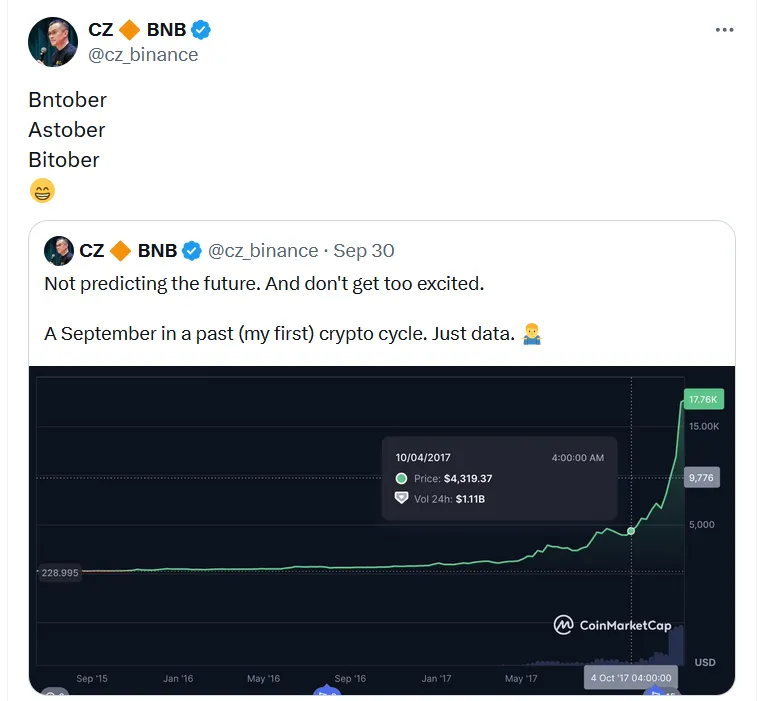768x701 pixels.
Task: Click the green price point on the chart line
Action: click(x=631, y=530)
